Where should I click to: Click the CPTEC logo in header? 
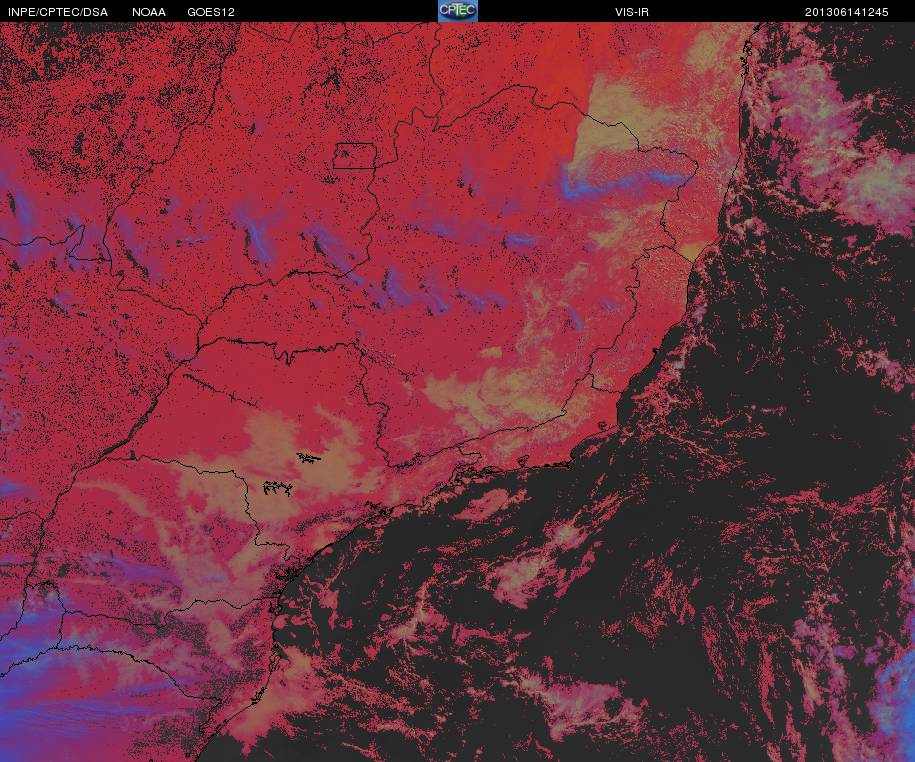pos(458,11)
